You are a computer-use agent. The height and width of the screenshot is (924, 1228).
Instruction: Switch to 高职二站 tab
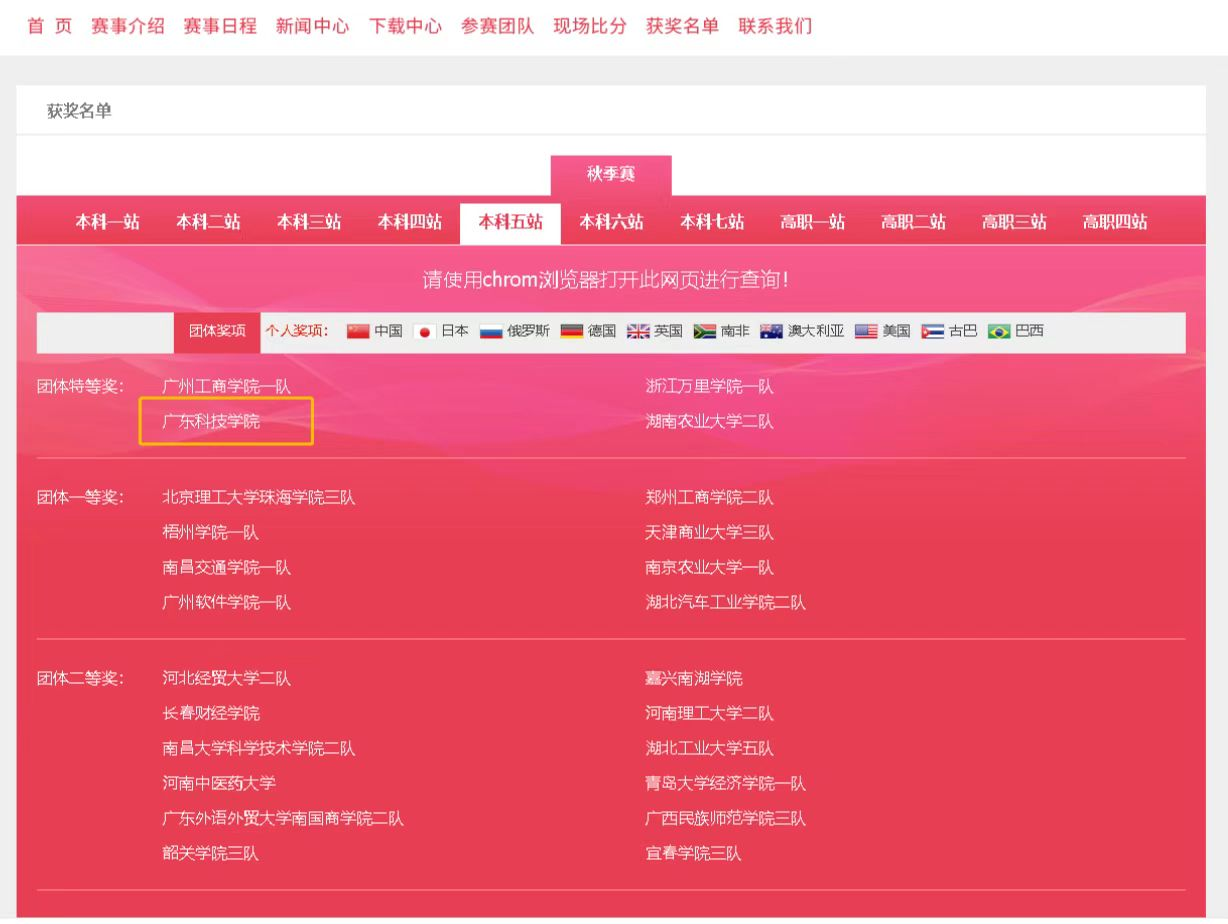(914, 223)
